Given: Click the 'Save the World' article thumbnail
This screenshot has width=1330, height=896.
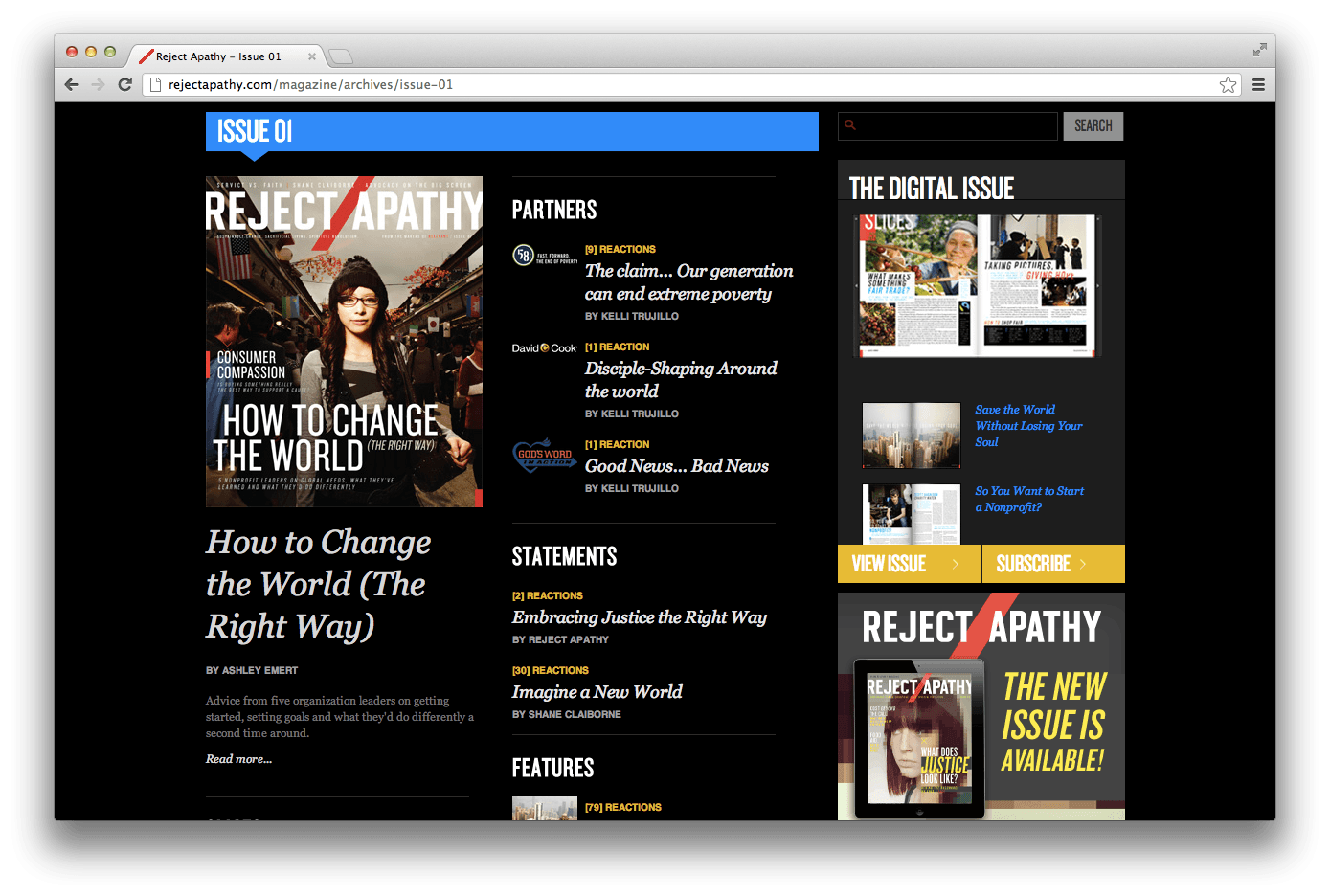Looking at the screenshot, I should (912, 436).
